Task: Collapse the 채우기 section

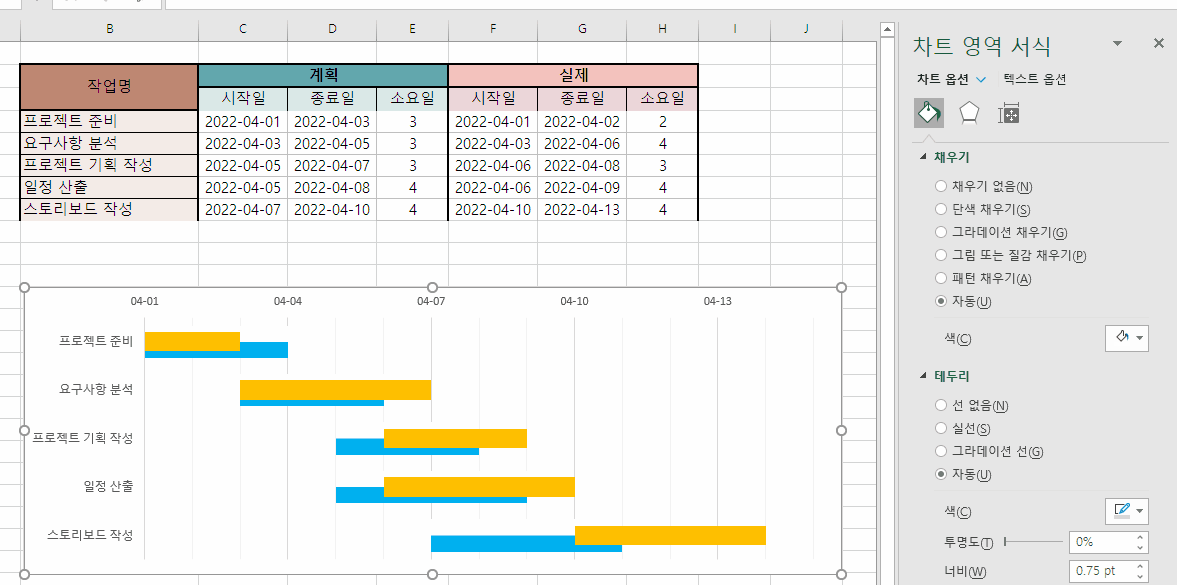Action: (923, 157)
